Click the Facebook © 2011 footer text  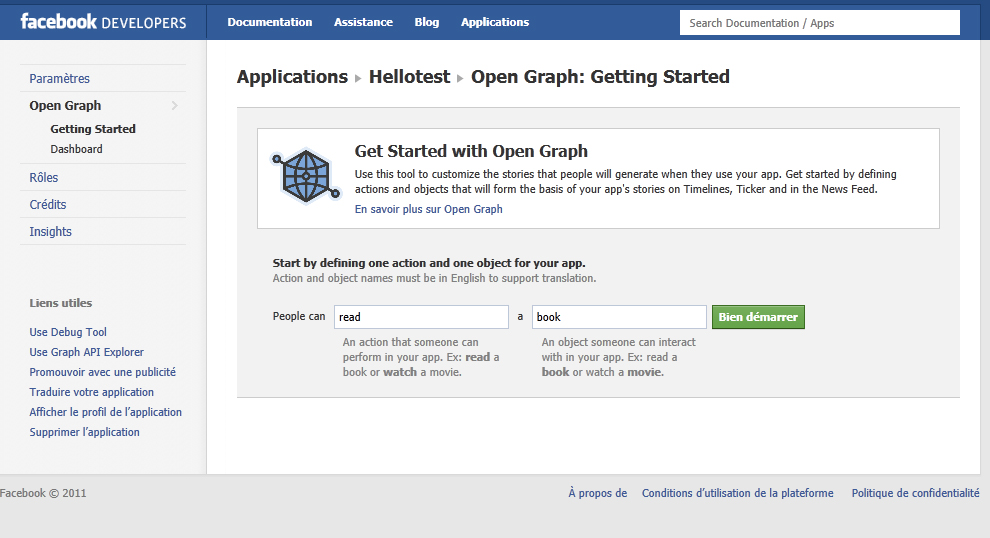pyautogui.click(x=43, y=493)
